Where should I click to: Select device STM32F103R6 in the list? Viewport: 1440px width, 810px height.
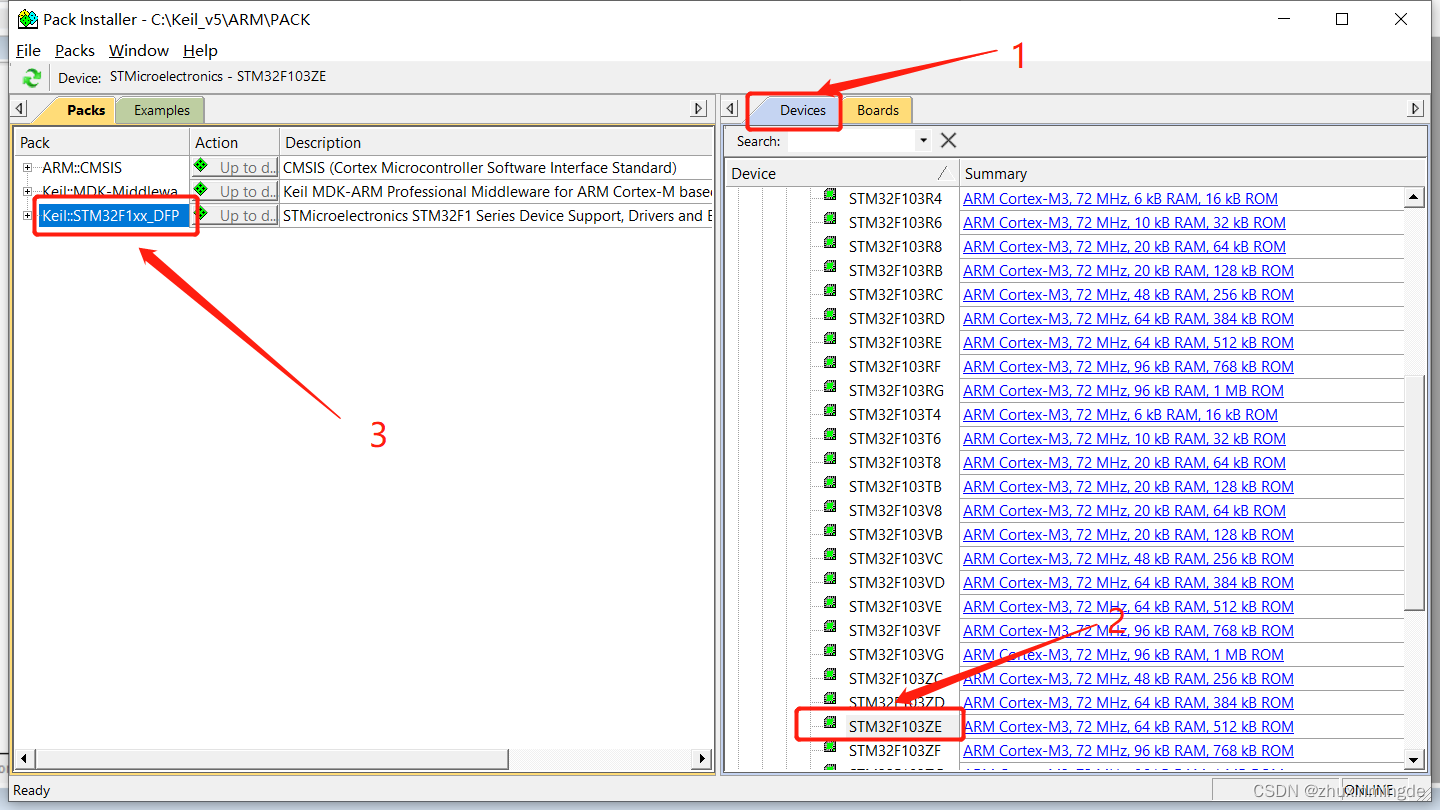click(895, 222)
